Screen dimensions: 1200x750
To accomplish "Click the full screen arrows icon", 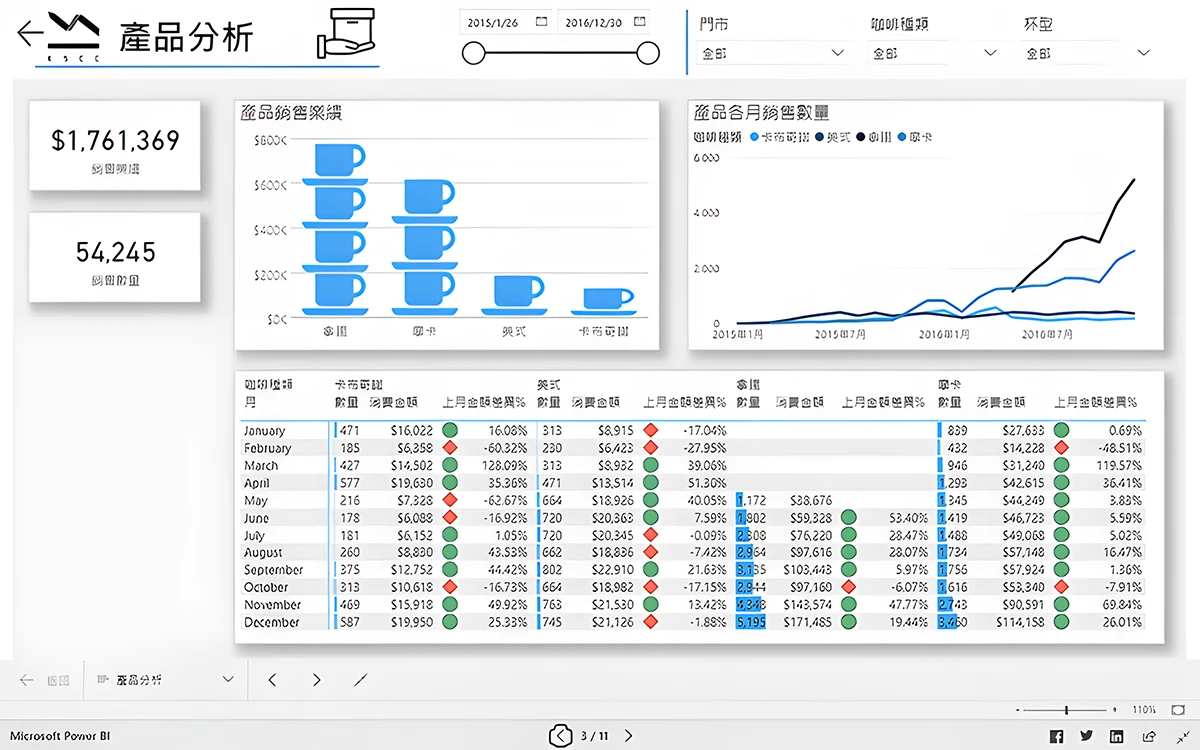I will point(1181,736).
